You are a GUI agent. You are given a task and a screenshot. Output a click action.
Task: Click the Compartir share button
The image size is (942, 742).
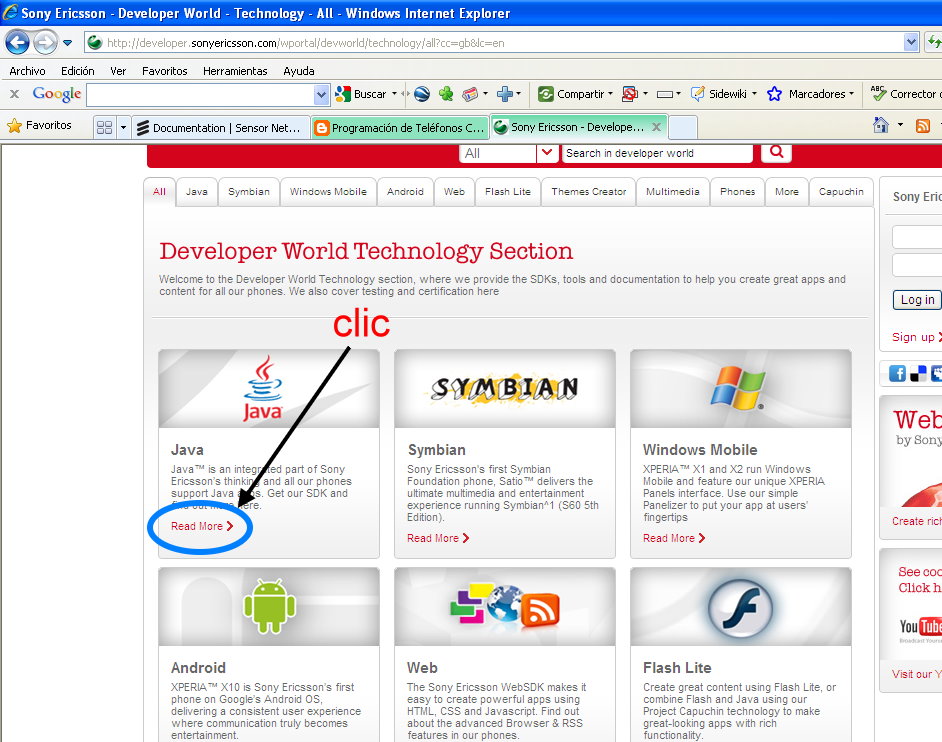[x=575, y=94]
